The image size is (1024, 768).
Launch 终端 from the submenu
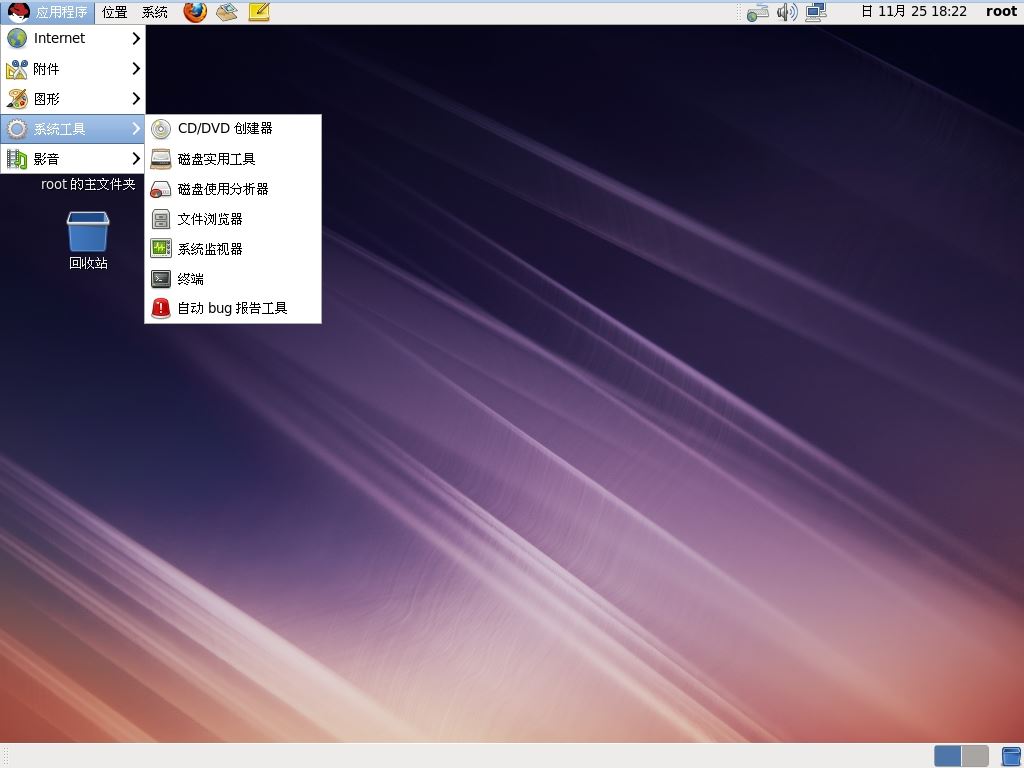tap(232, 279)
